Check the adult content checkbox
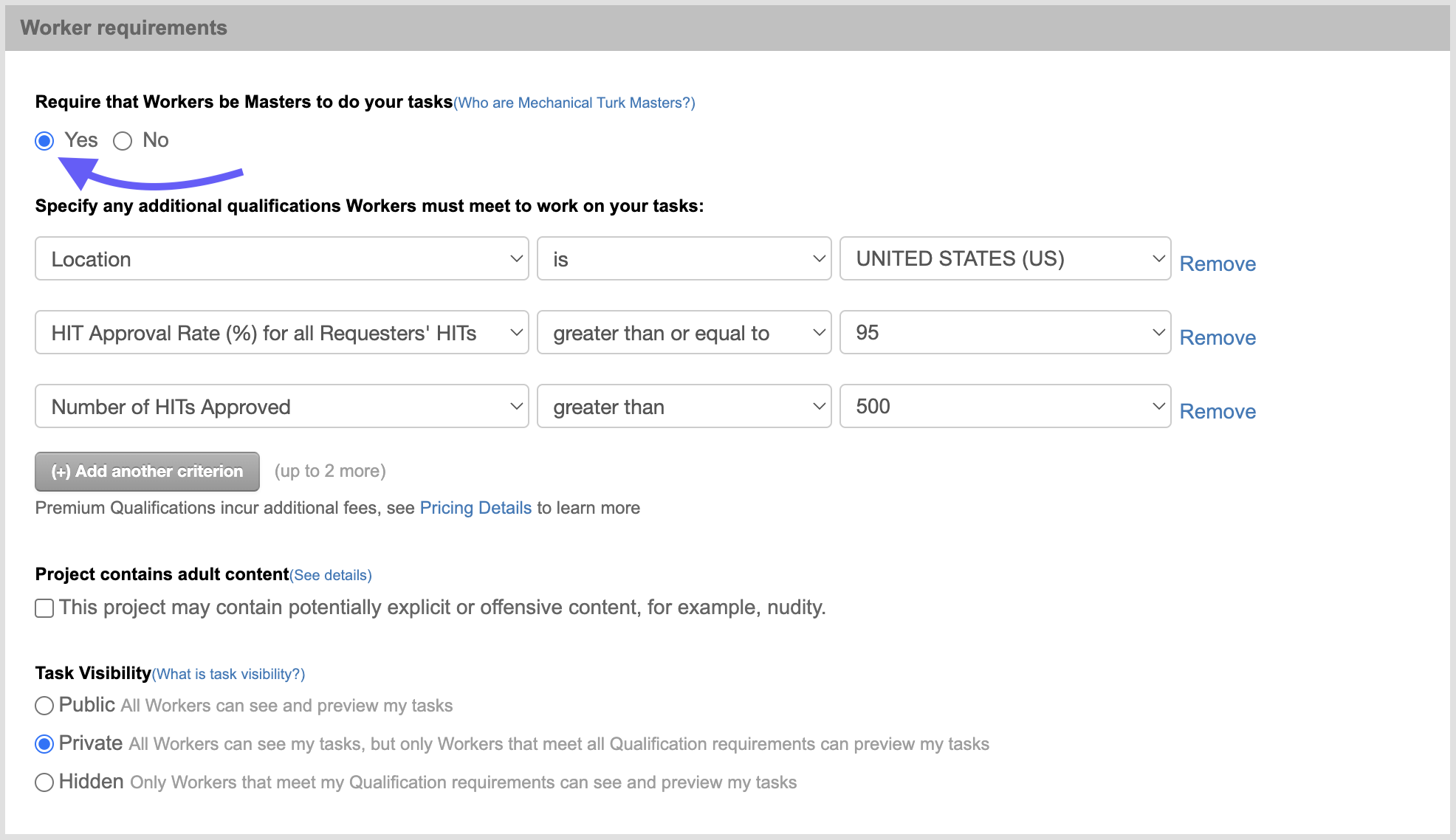Screen dimensions: 1456x840 [44, 608]
